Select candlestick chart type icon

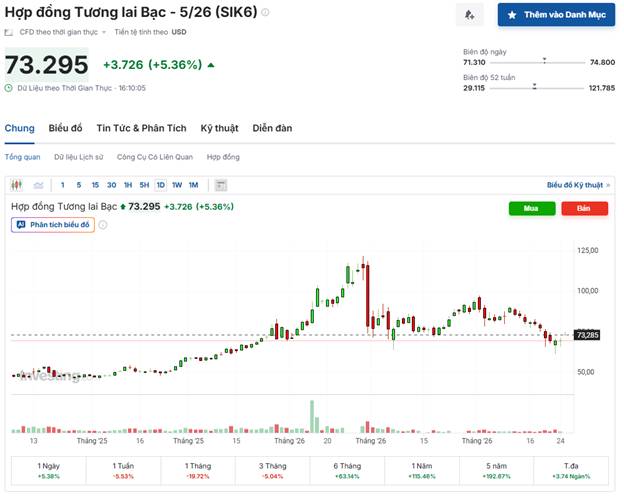click(x=16, y=185)
